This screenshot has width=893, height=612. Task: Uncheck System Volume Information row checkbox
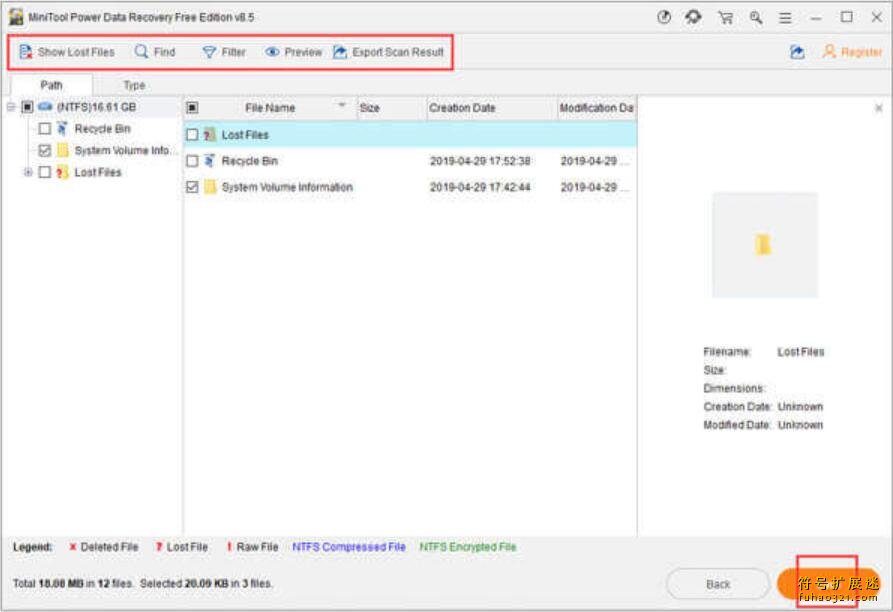(x=192, y=187)
